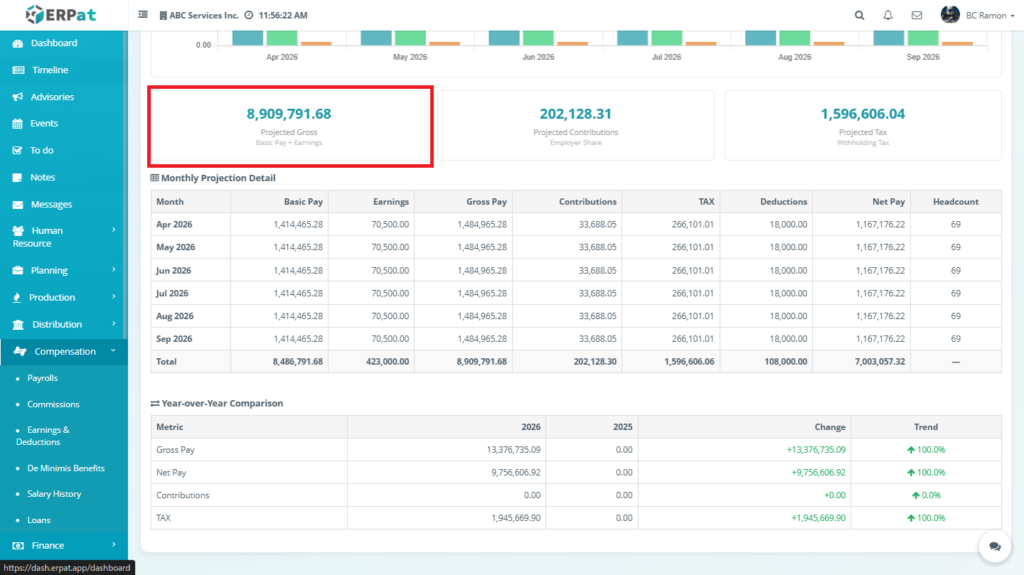1024x575 pixels.
Task: Open the mail envelope icon in header
Action: click(x=916, y=15)
